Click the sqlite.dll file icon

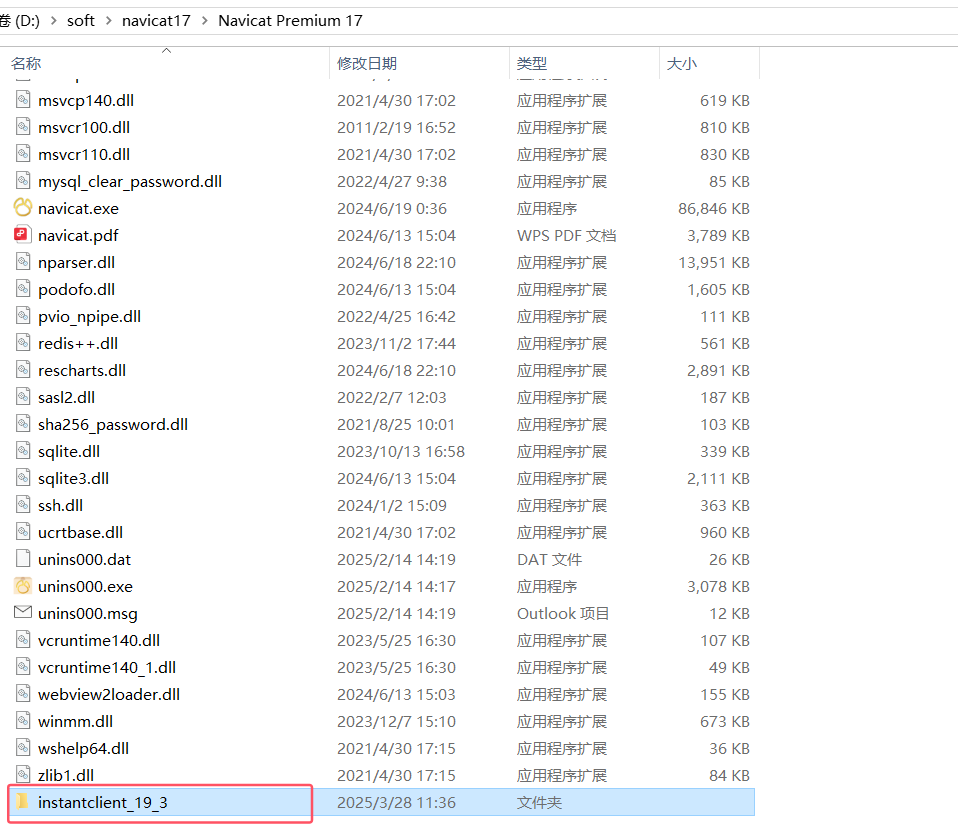[23, 451]
